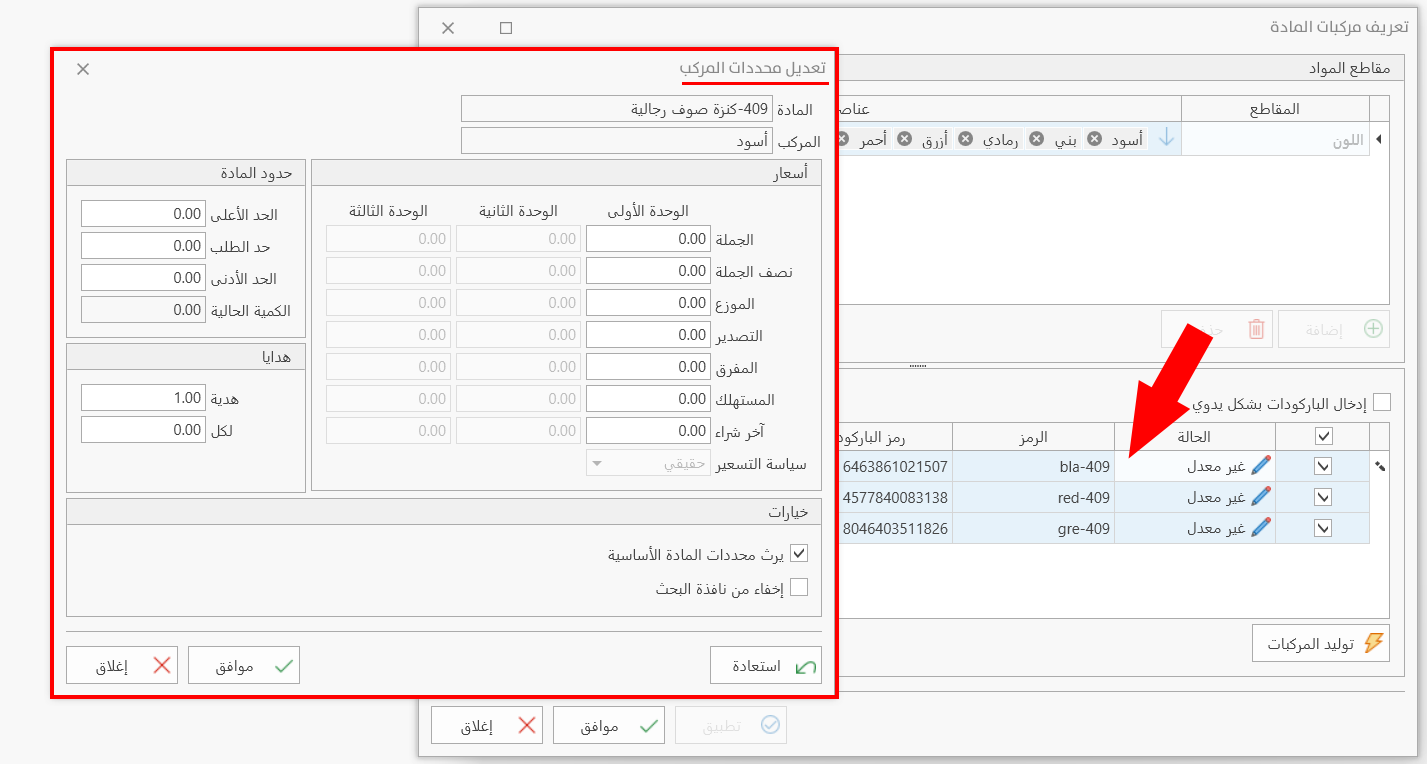Click the آخر شراء first unit price field
This screenshot has width=1427, height=764.
click(648, 431)
